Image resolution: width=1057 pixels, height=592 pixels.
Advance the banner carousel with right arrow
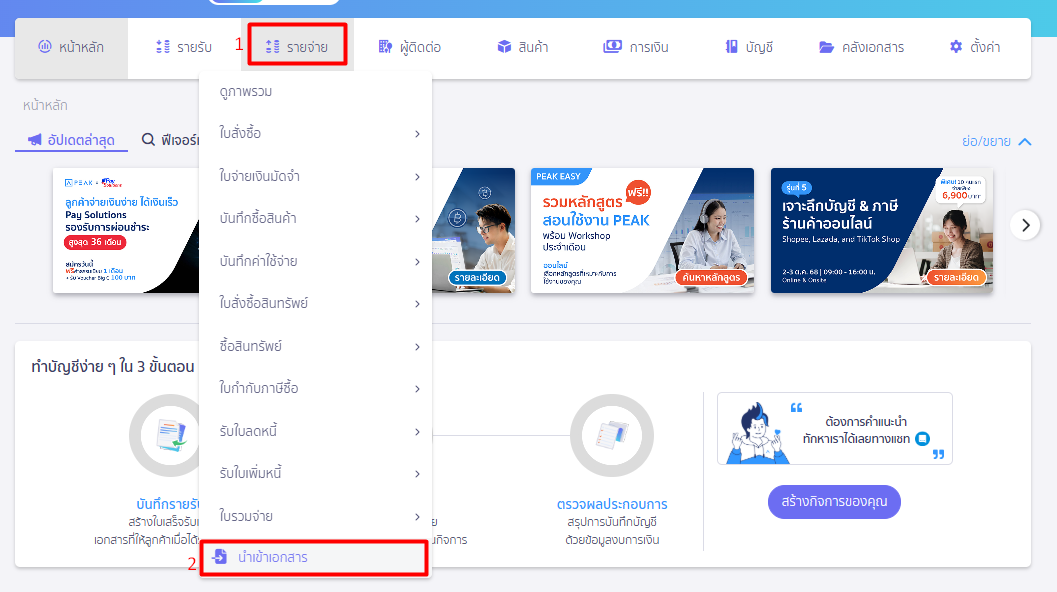tap(1025, 225)
